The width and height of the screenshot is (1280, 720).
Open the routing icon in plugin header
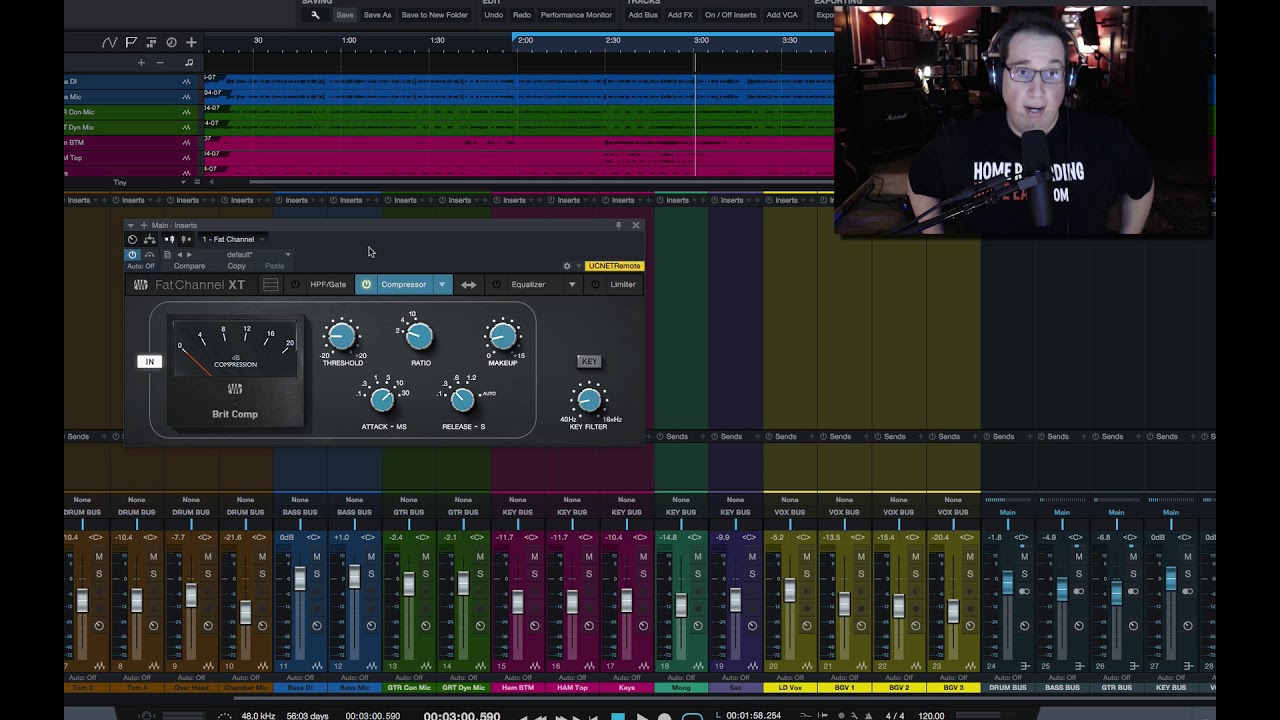149,239
